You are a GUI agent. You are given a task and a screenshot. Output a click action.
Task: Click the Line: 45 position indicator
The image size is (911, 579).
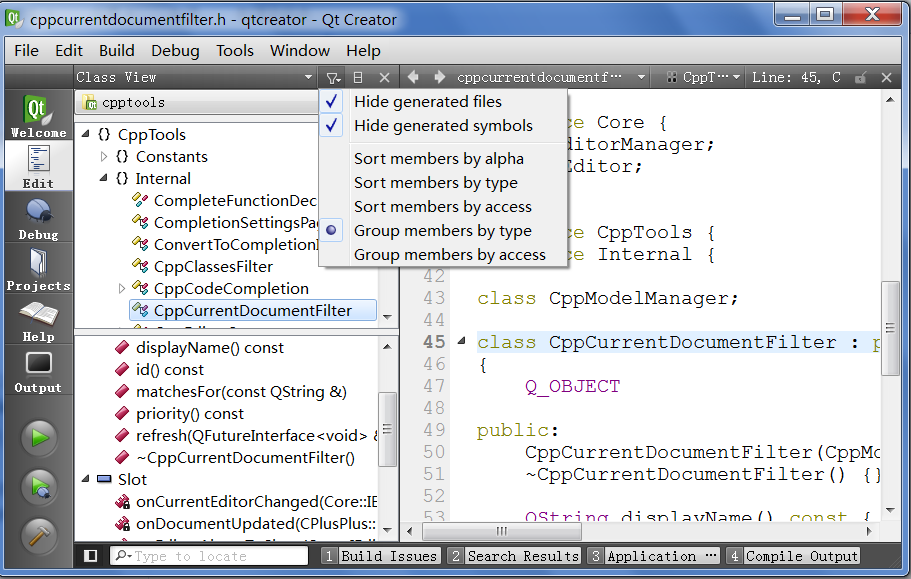(796, 77)
